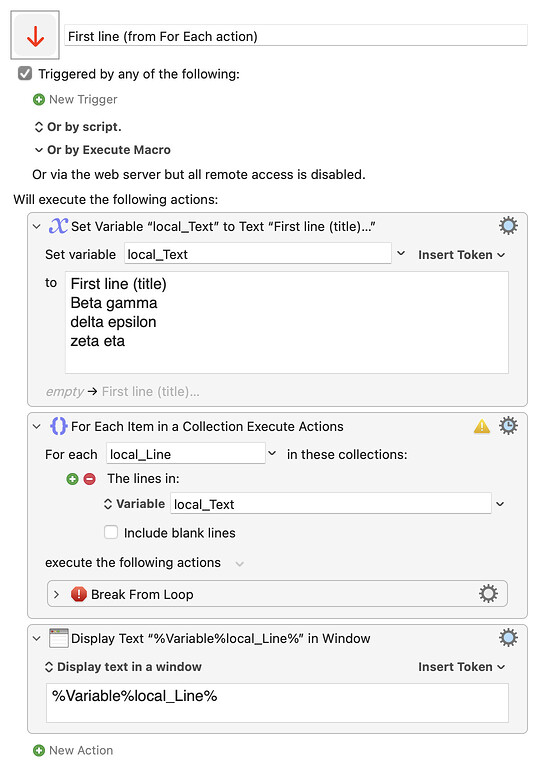Click the 'delta epsilon' text line

(x=113, y=322)
